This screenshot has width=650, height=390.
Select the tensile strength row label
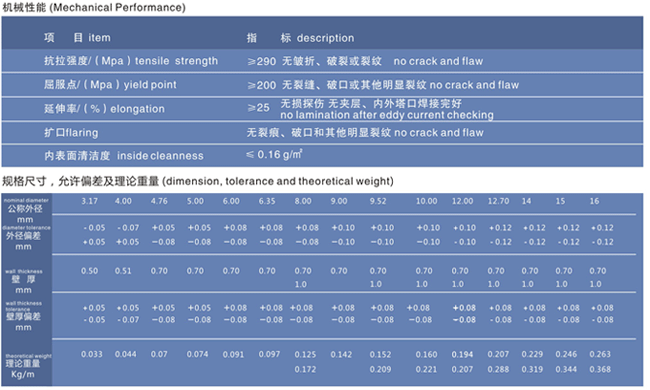coord(131,61)
